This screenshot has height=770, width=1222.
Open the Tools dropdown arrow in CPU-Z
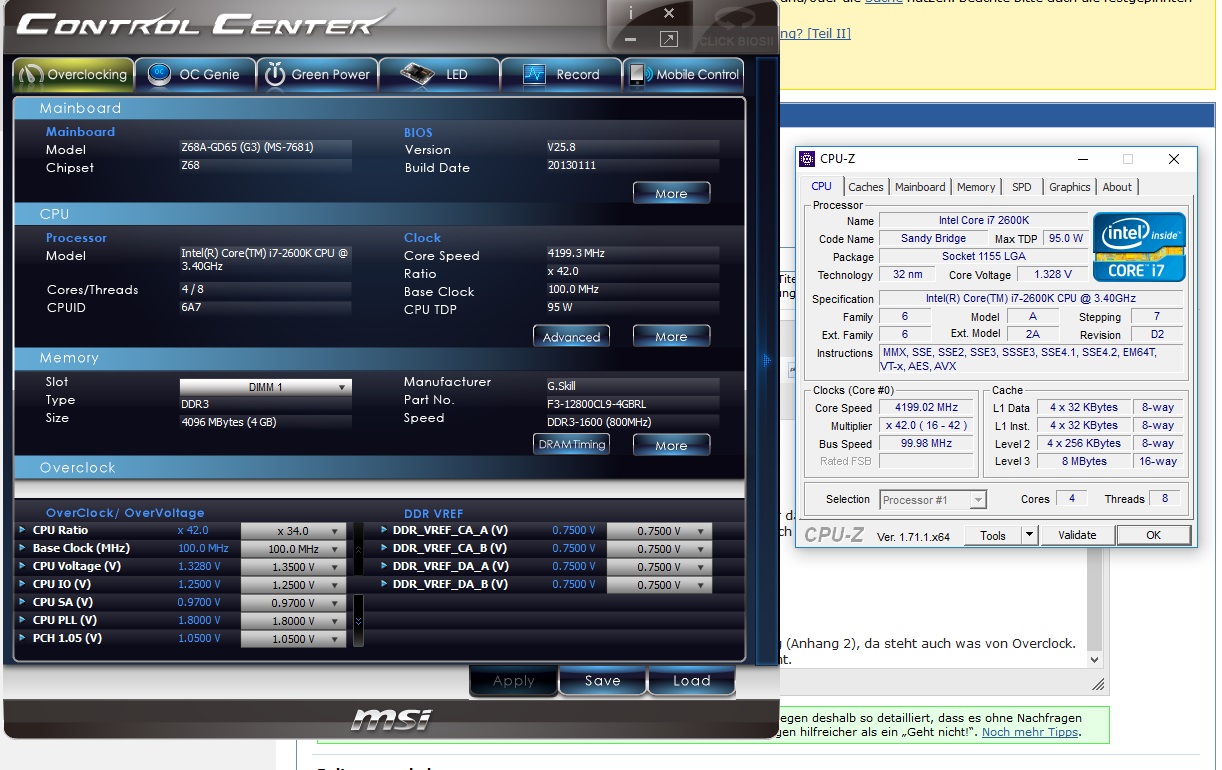point(1030,535)
